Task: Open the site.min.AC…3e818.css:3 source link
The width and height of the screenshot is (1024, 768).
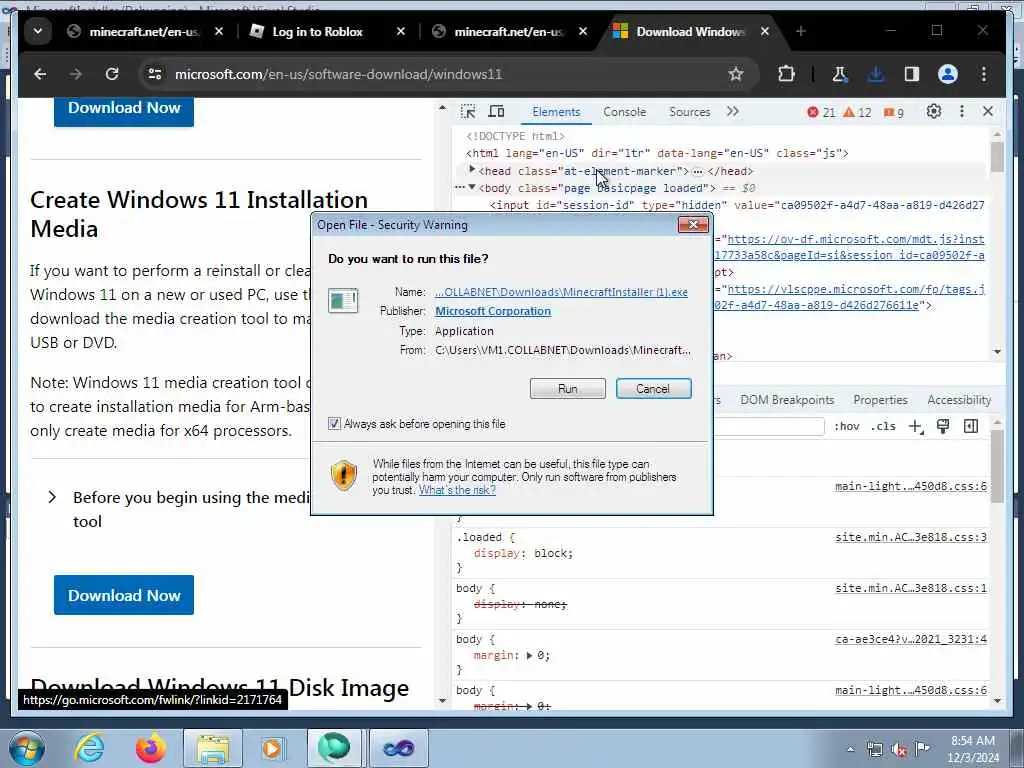Action: (x=911, y=537)
